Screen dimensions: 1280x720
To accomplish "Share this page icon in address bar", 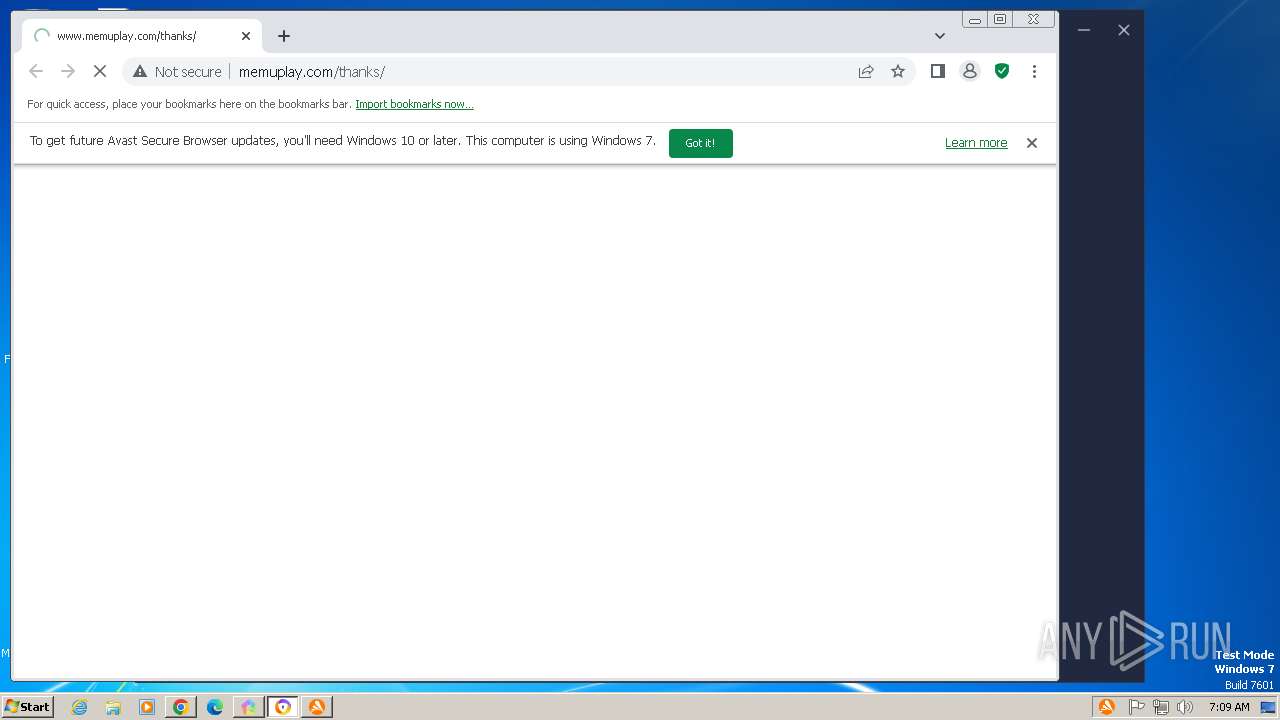I will pos(866,71).
